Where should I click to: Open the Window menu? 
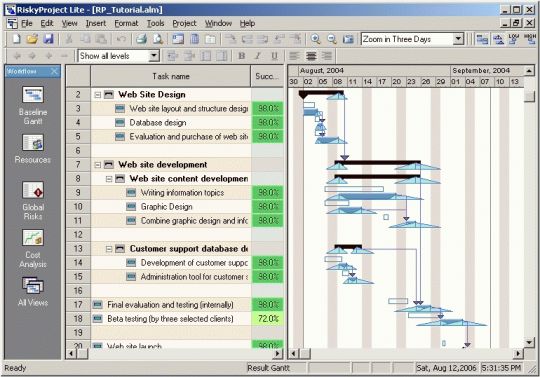[x=218, y=23]
